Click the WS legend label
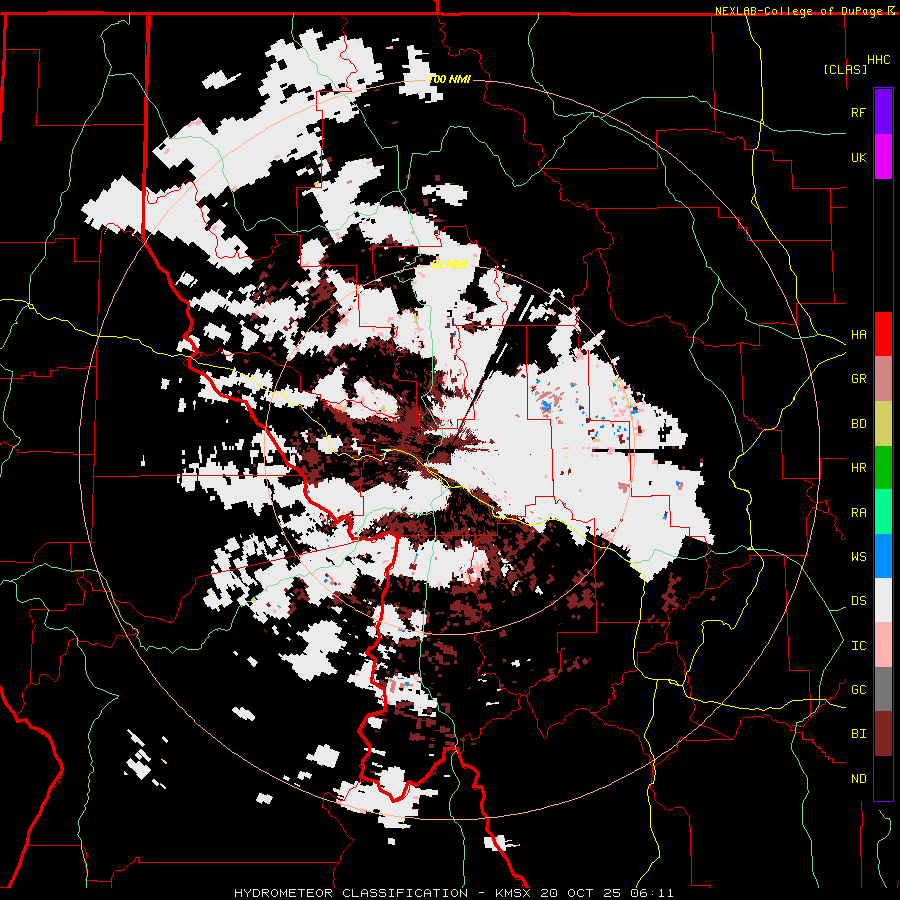Viewport: 900px width, 900px height. tap(858, 556)
